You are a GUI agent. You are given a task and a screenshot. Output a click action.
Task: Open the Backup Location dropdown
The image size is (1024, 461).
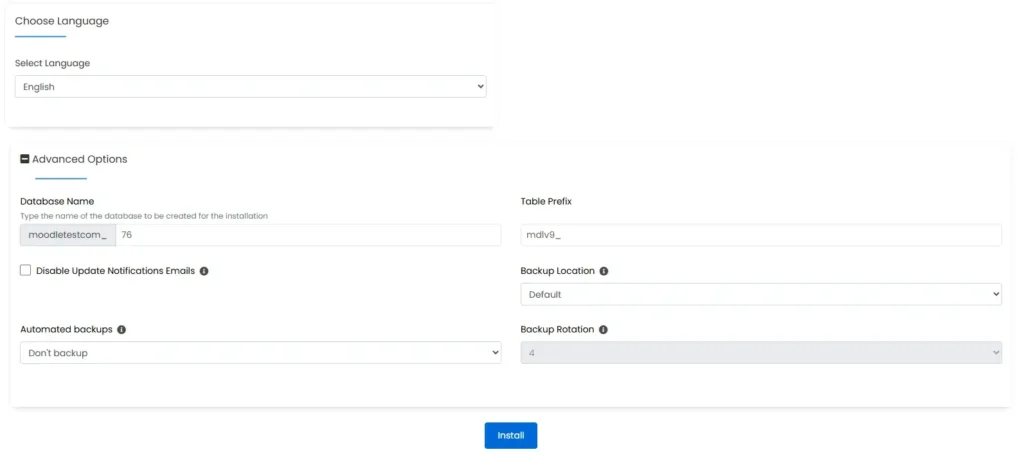[760, 294]
